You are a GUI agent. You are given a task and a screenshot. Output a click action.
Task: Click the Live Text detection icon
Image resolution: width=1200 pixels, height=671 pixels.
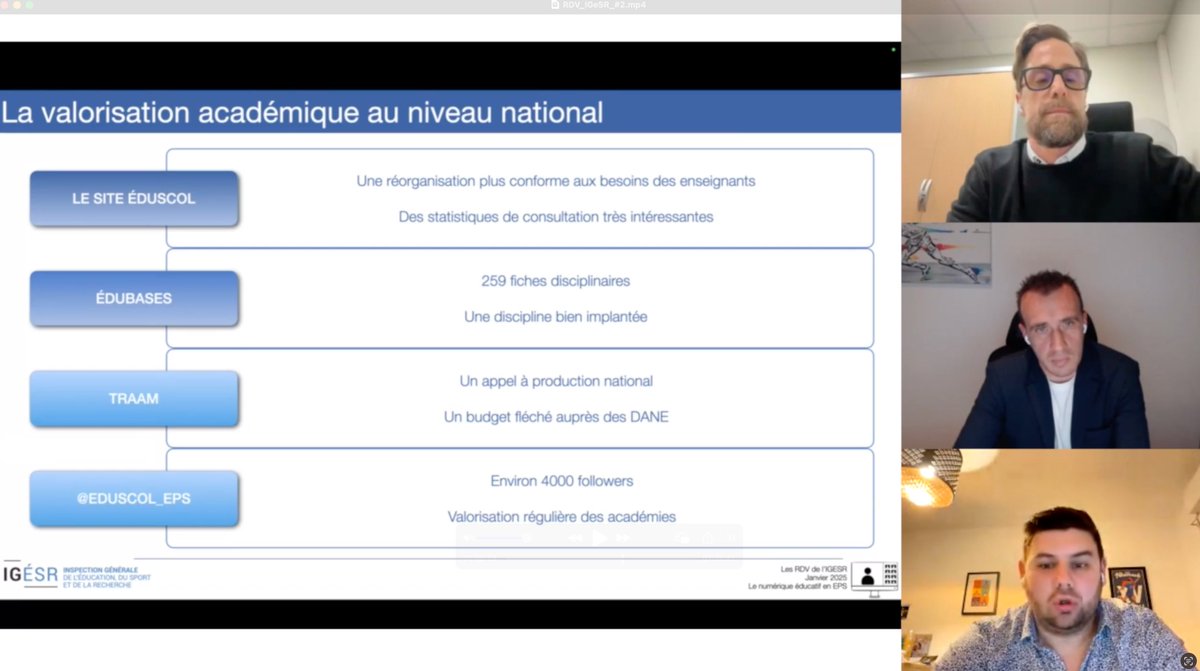(1187, 661)
